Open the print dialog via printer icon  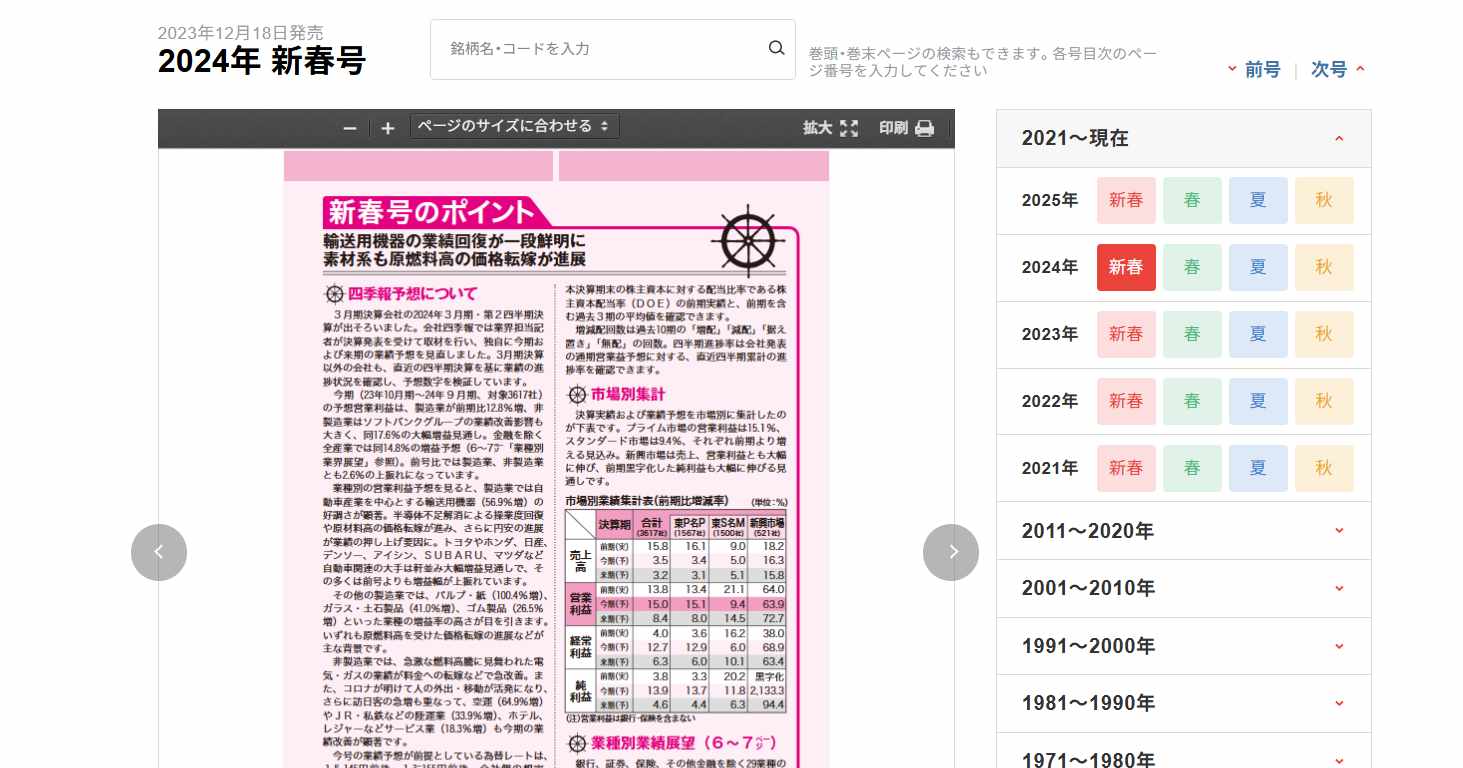click(x=924, y=128)
